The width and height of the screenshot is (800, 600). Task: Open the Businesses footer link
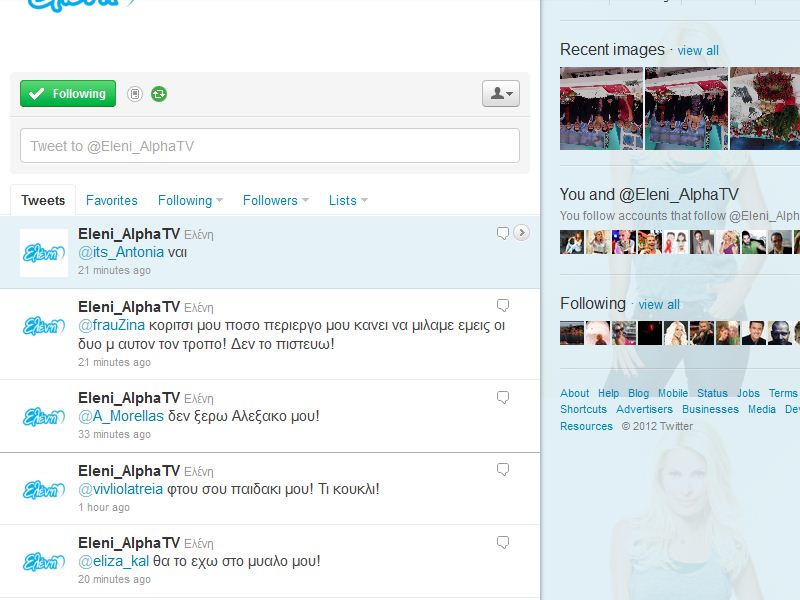[710, 409]
